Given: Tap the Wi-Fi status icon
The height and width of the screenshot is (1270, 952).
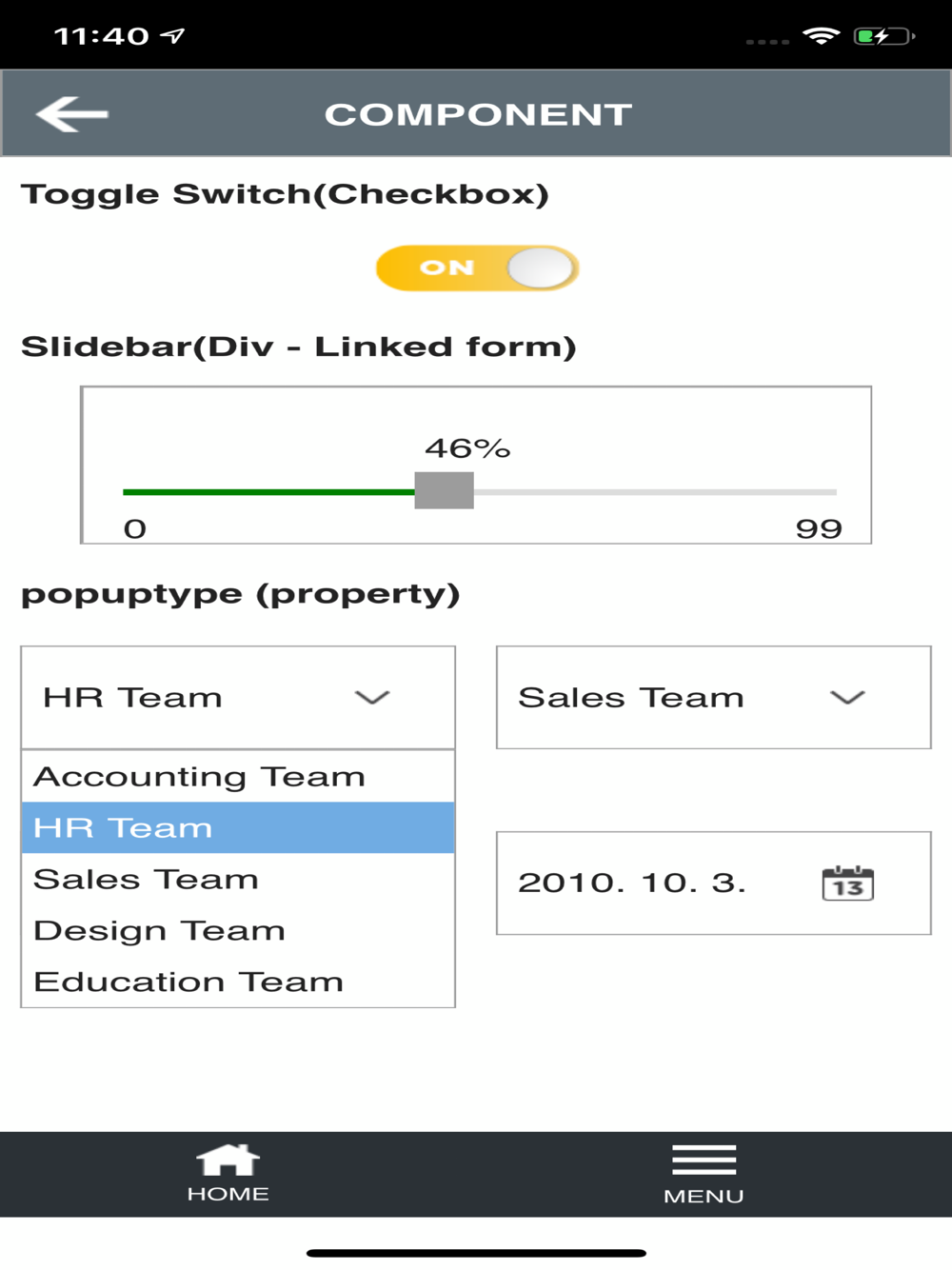Looking at the screenshot, I should click(x=821, y=36).
